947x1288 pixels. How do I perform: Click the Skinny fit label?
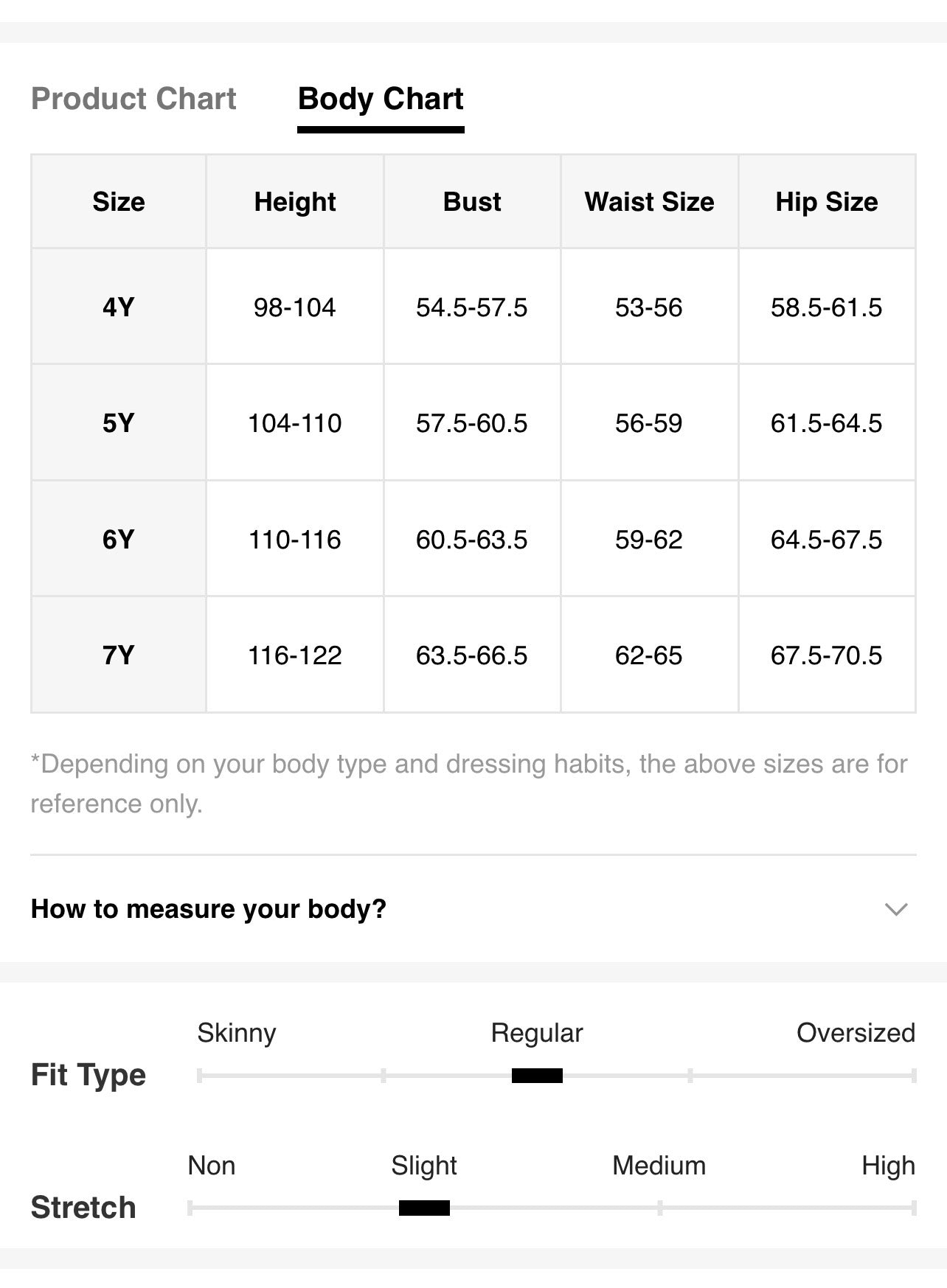(237, 1033)
